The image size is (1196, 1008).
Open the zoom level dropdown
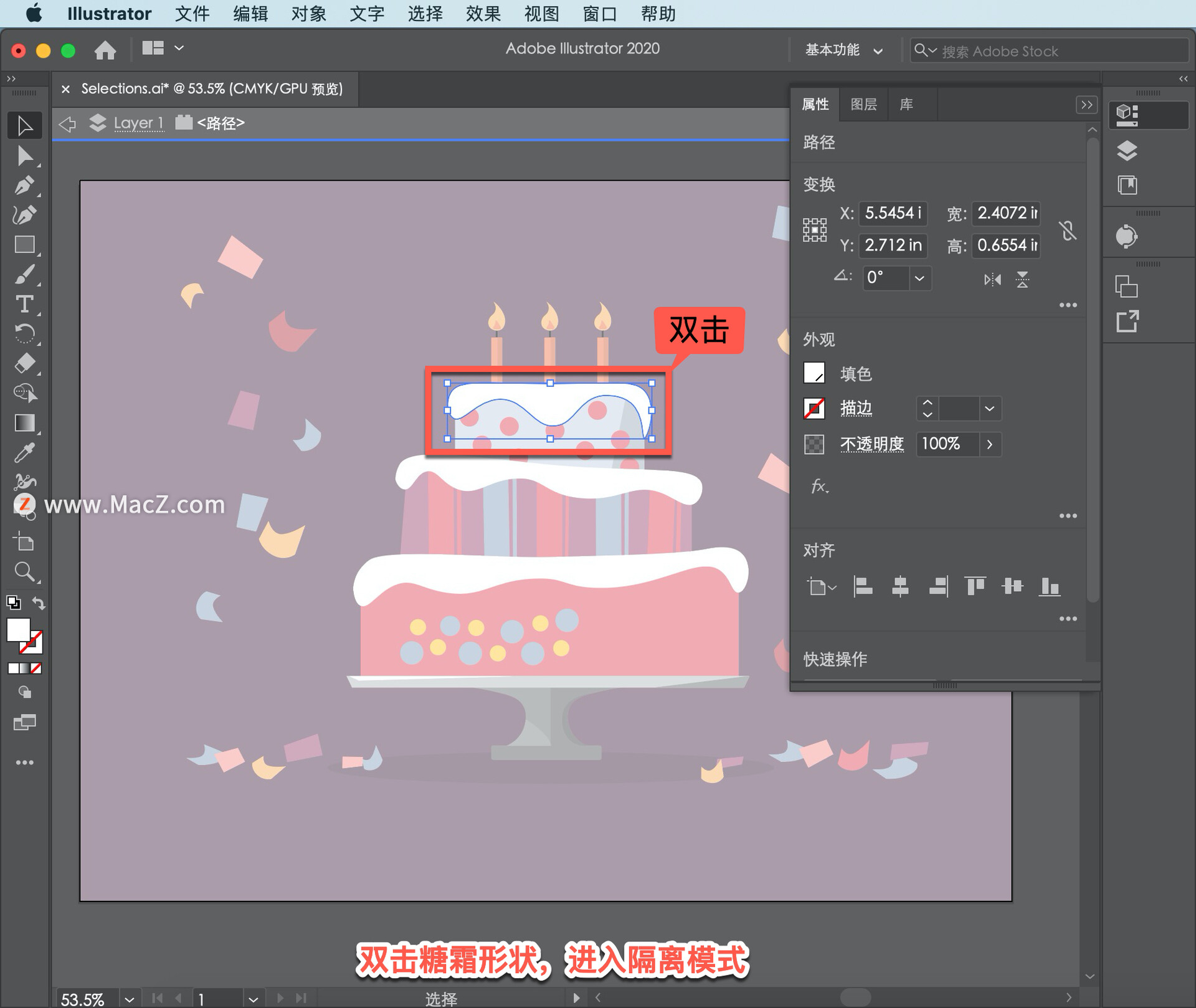pyautogui.click(x=130, y=999)
